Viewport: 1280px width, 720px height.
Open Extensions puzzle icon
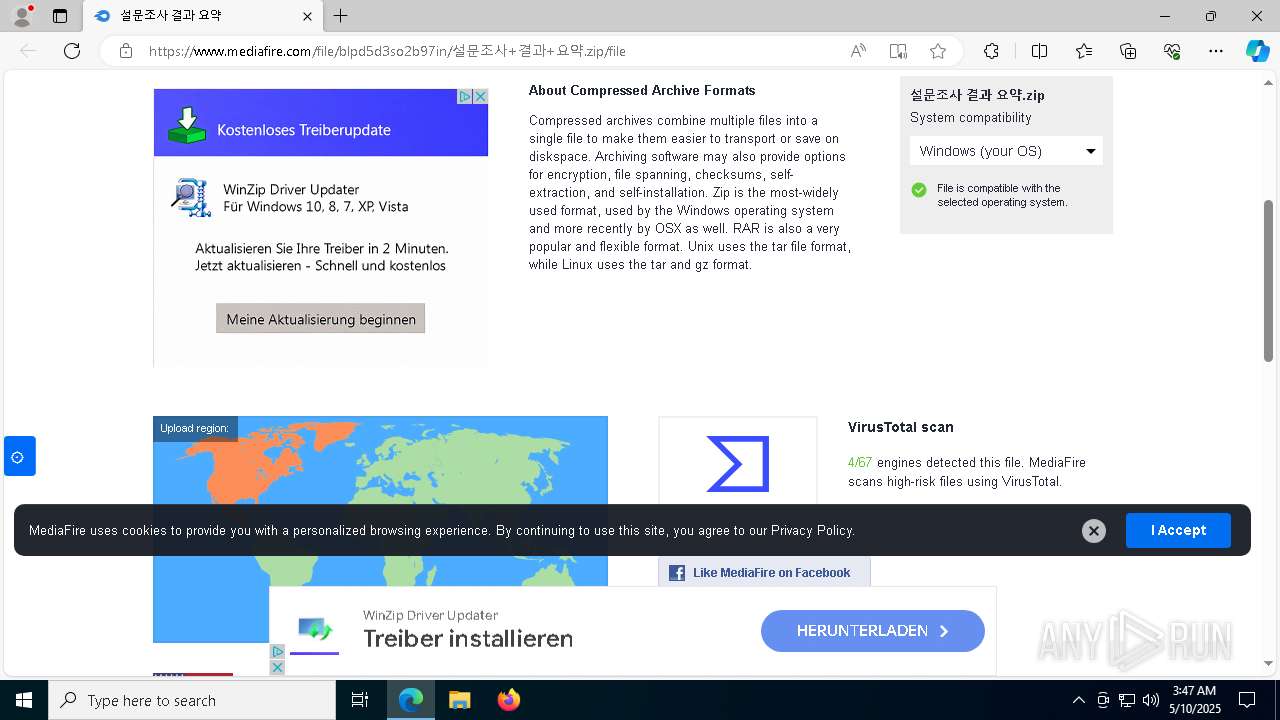point(991,51)
